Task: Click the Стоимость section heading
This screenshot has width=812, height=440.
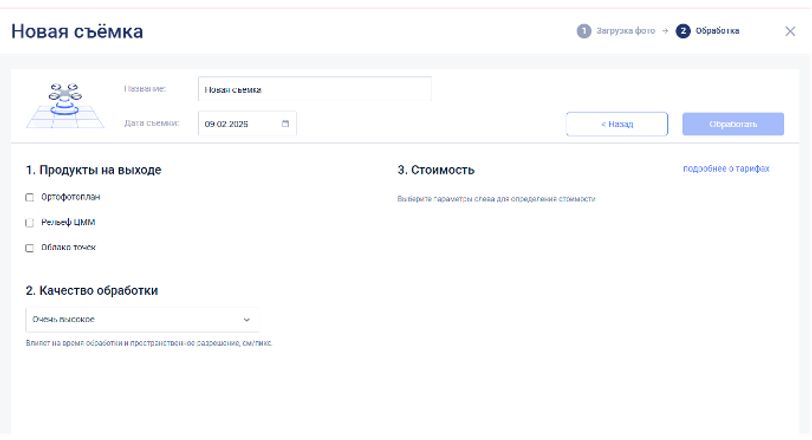Action: pos(436,170)
